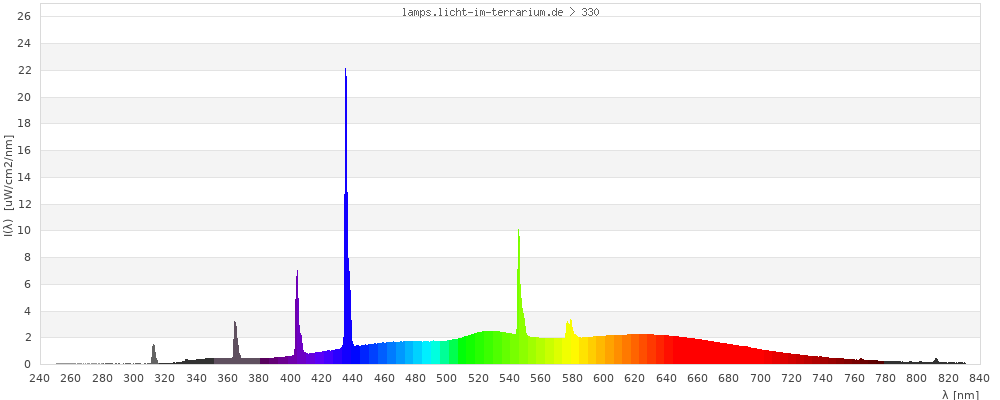Click the x-axis tick label 360
Viewport: 1000px width, 400px height.
pyautogui.click(x=228, y=378)
